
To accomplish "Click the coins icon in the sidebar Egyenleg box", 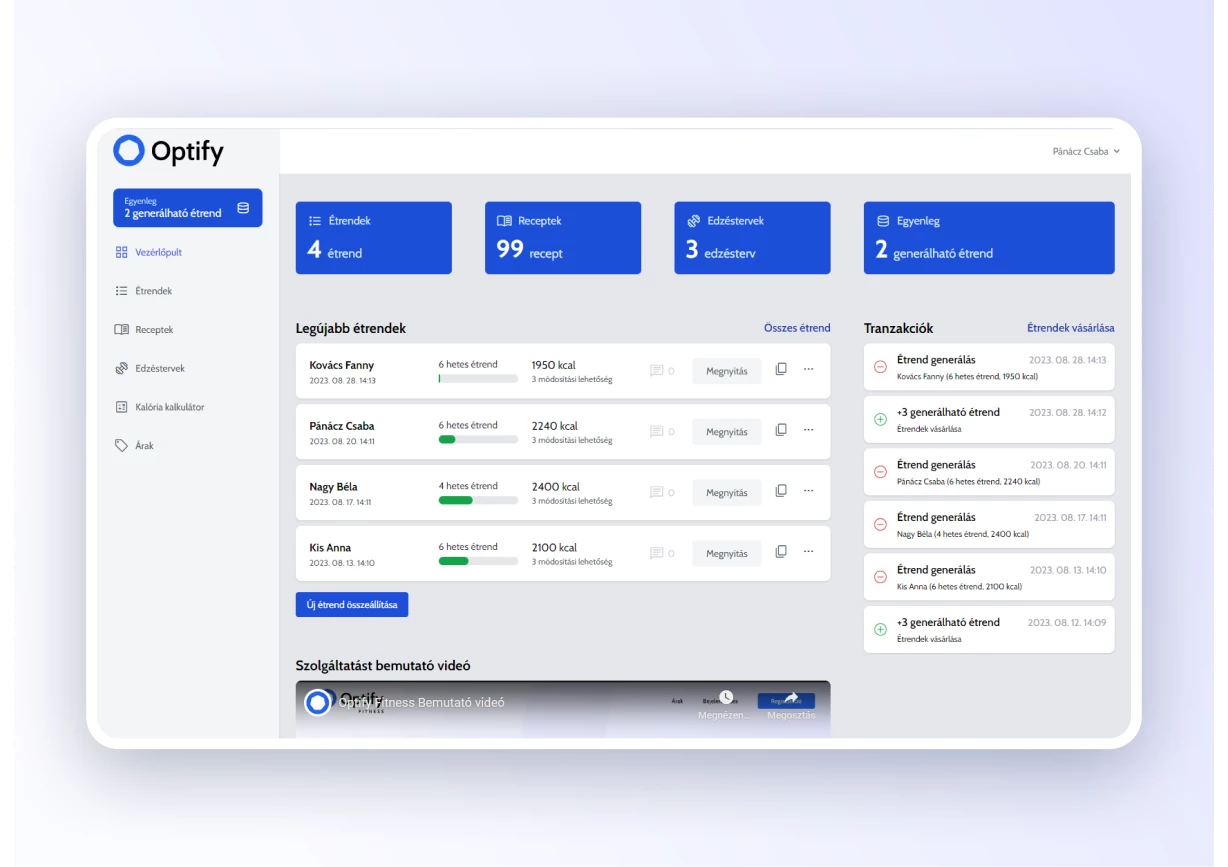I will coord(243,208).
